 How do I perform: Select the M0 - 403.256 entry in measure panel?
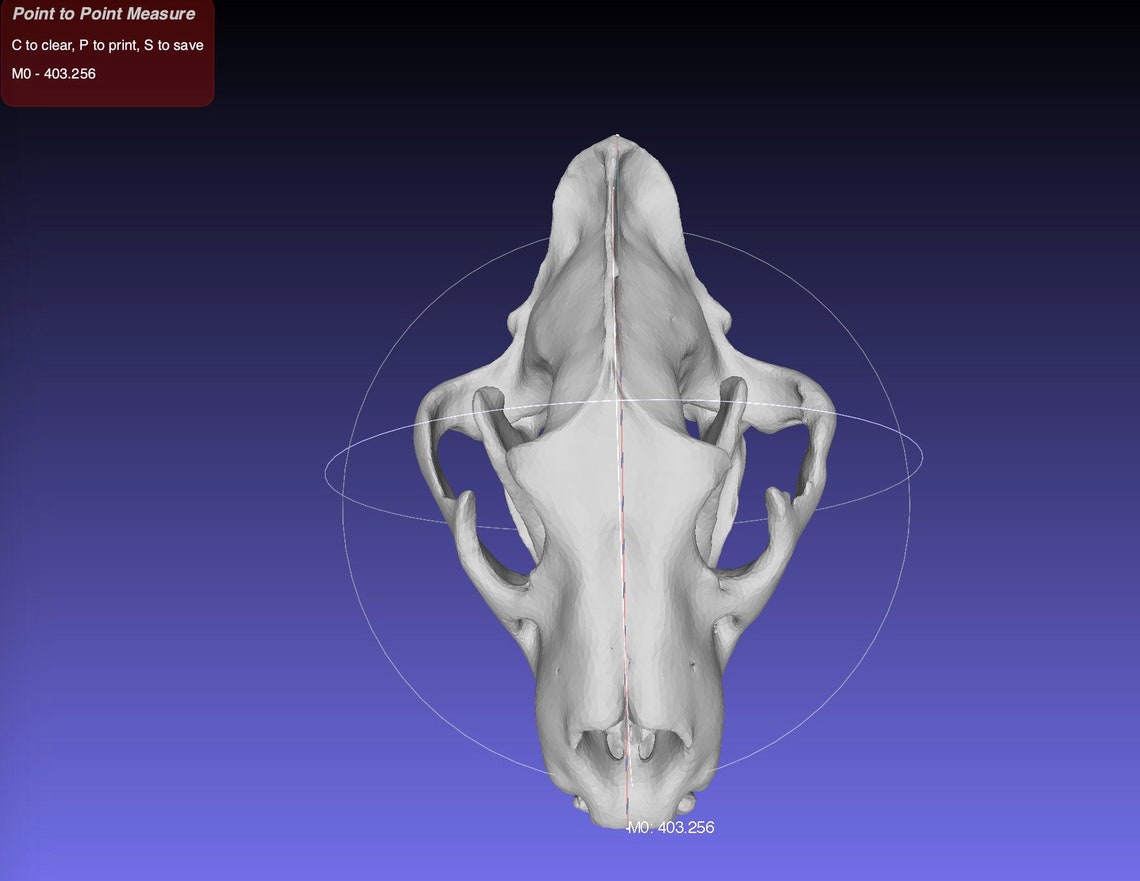(52, 73)
